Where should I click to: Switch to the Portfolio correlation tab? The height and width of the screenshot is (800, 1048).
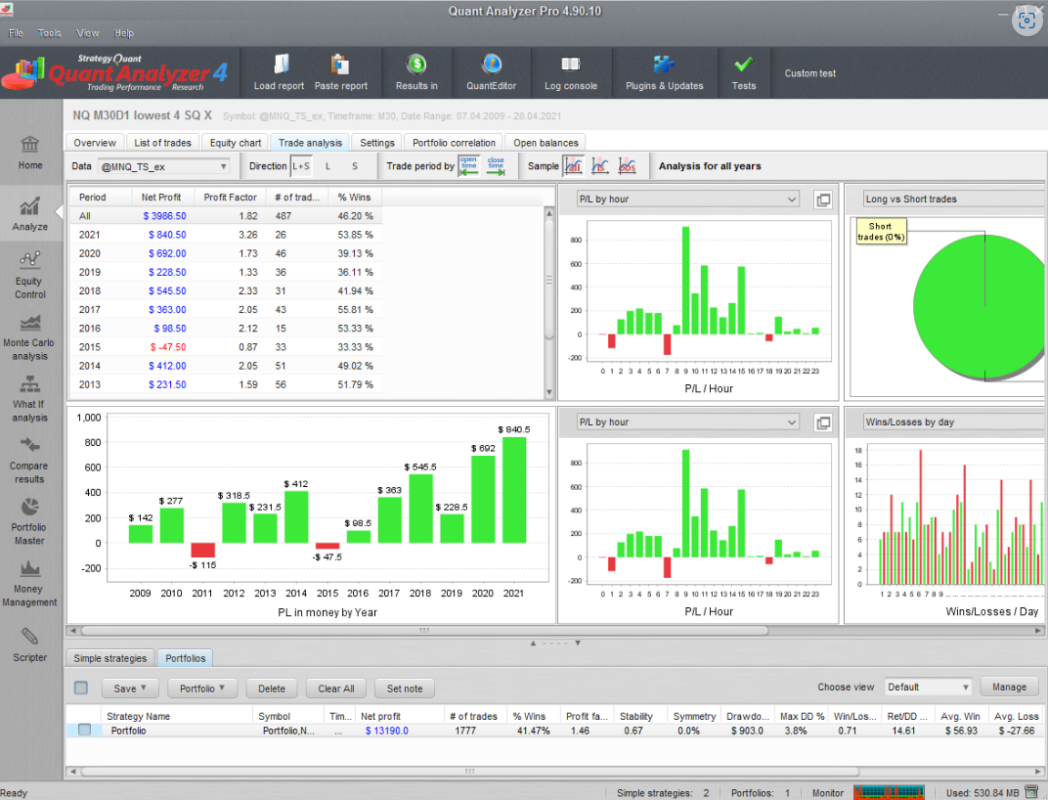453,142
